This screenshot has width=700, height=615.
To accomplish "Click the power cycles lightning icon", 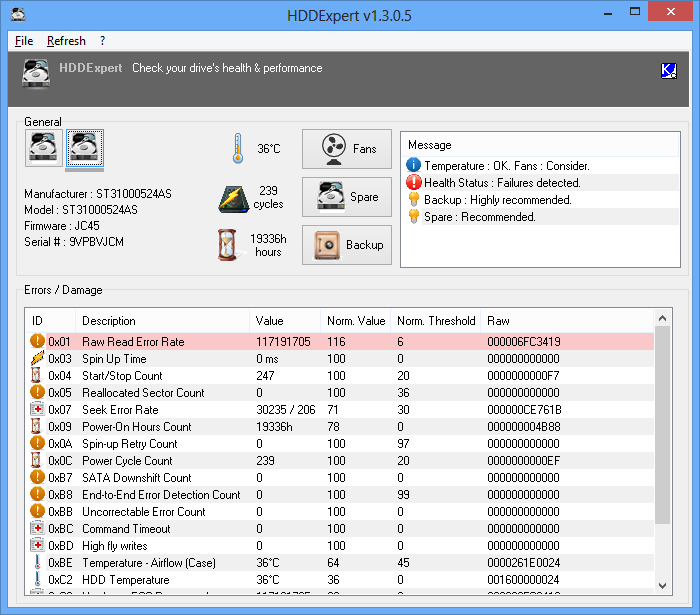I will pyautogui.click(x=233, y=199).
